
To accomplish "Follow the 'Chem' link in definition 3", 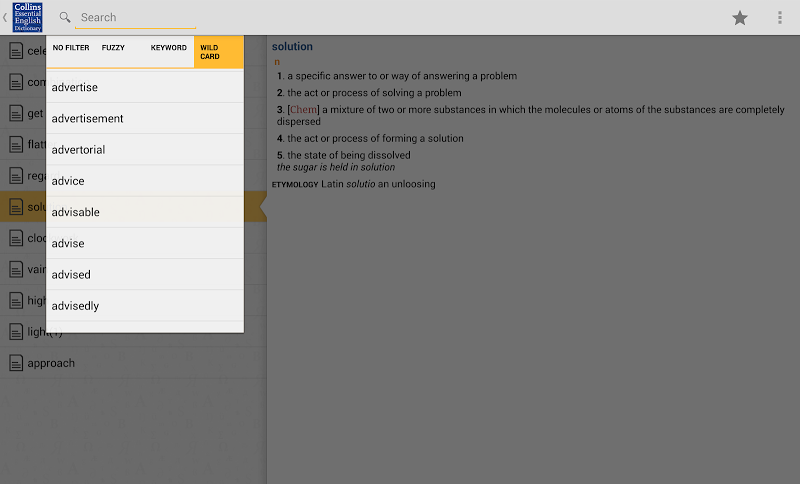I will point(304,110).
